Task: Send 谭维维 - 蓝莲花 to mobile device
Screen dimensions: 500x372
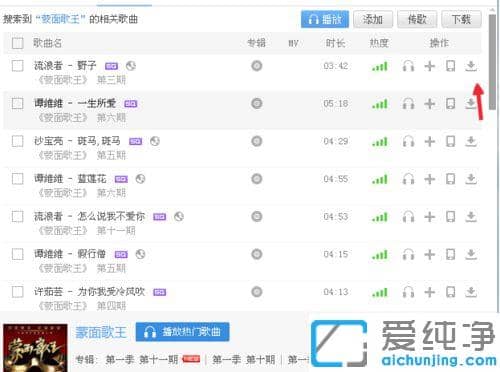Action: click(450, 179)
